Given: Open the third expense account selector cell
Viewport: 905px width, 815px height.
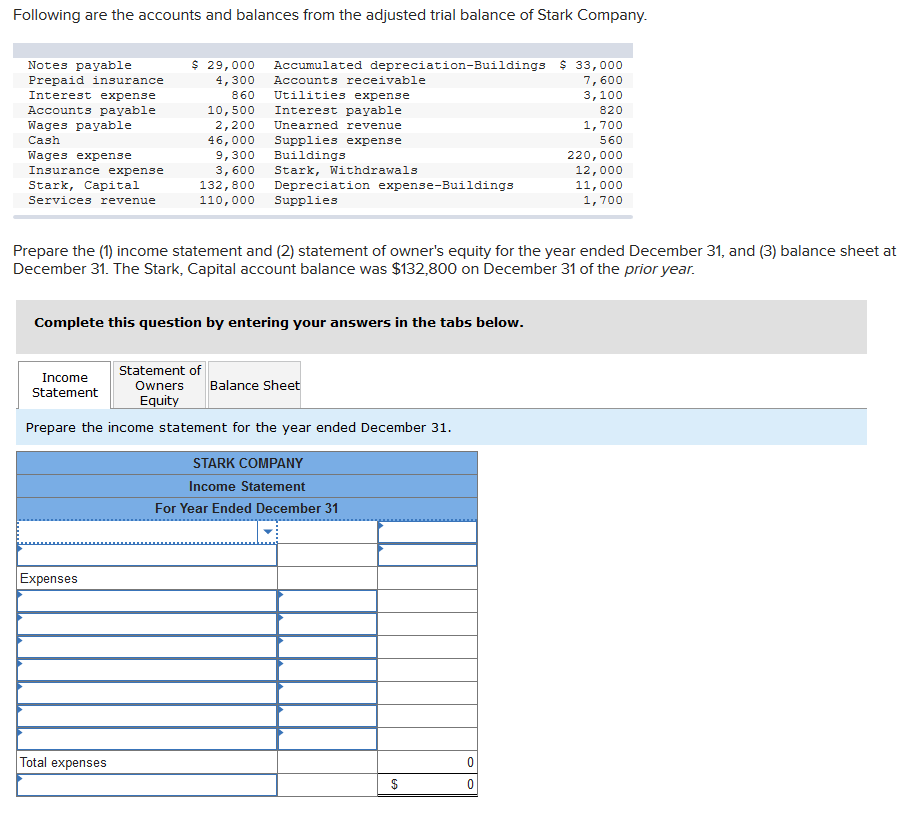Looking at the screenshot, I should pos(145,647).
